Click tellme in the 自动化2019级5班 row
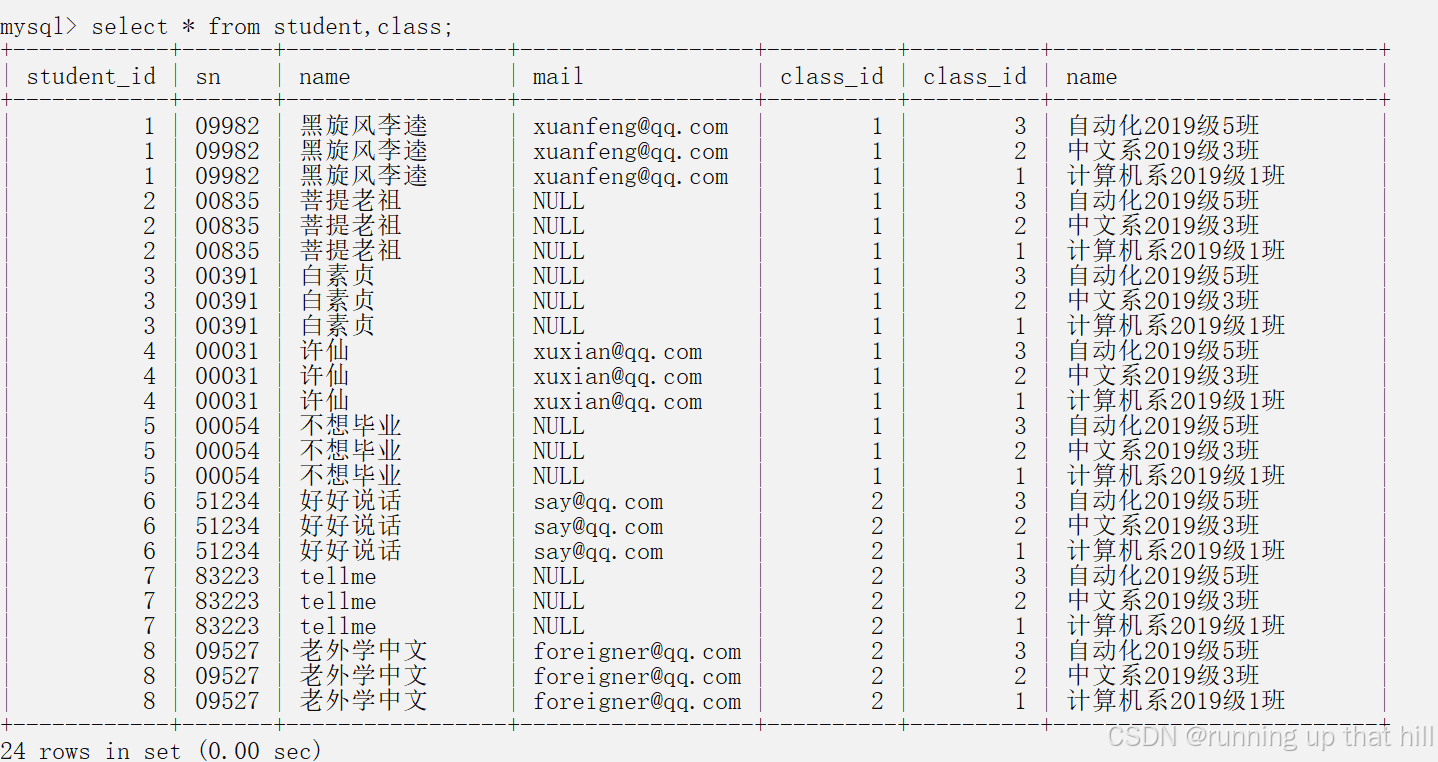Image resolution: width=1438 pixels, height=762 pixels. pyautogui.click(x=338, y=576)
